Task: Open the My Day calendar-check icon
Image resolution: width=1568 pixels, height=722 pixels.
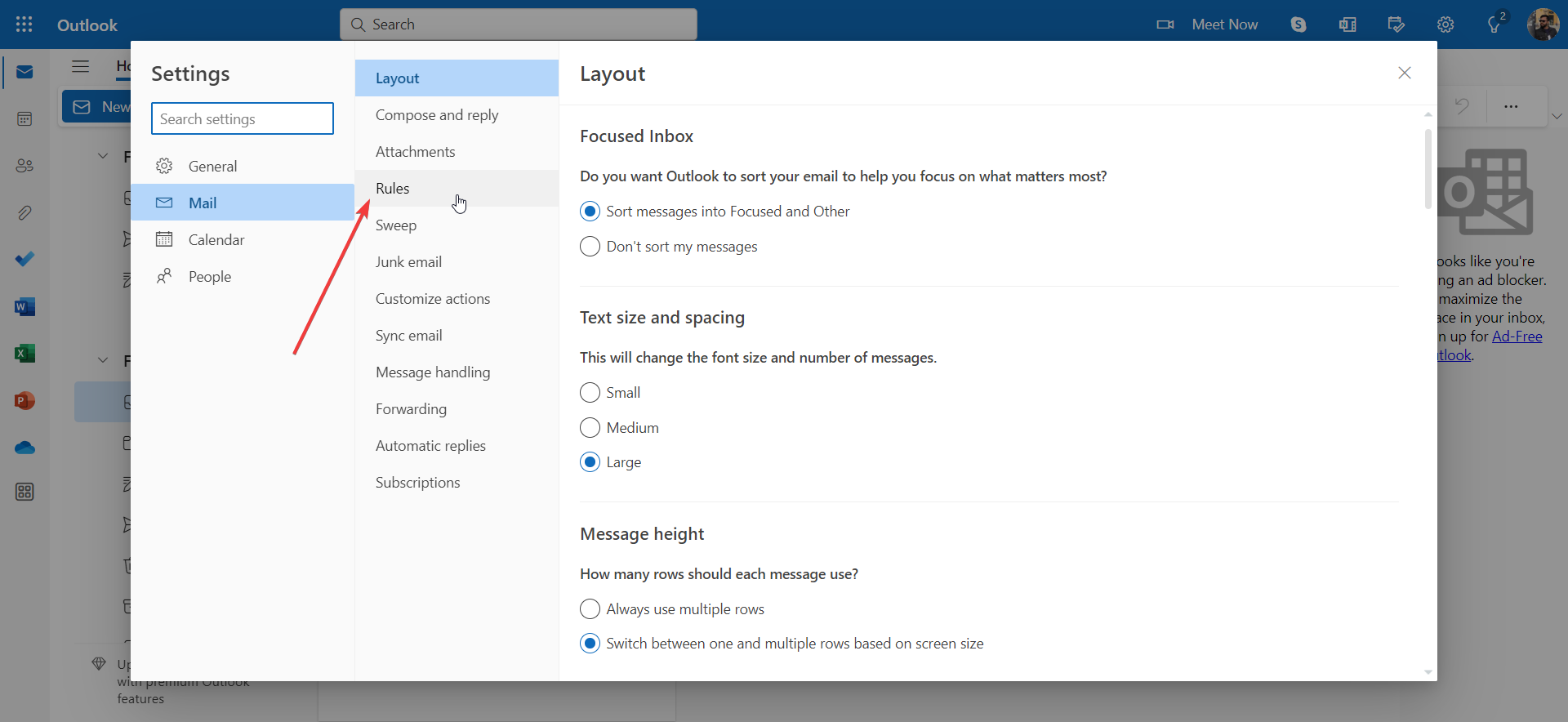Action: click(x=1396, y=25)
